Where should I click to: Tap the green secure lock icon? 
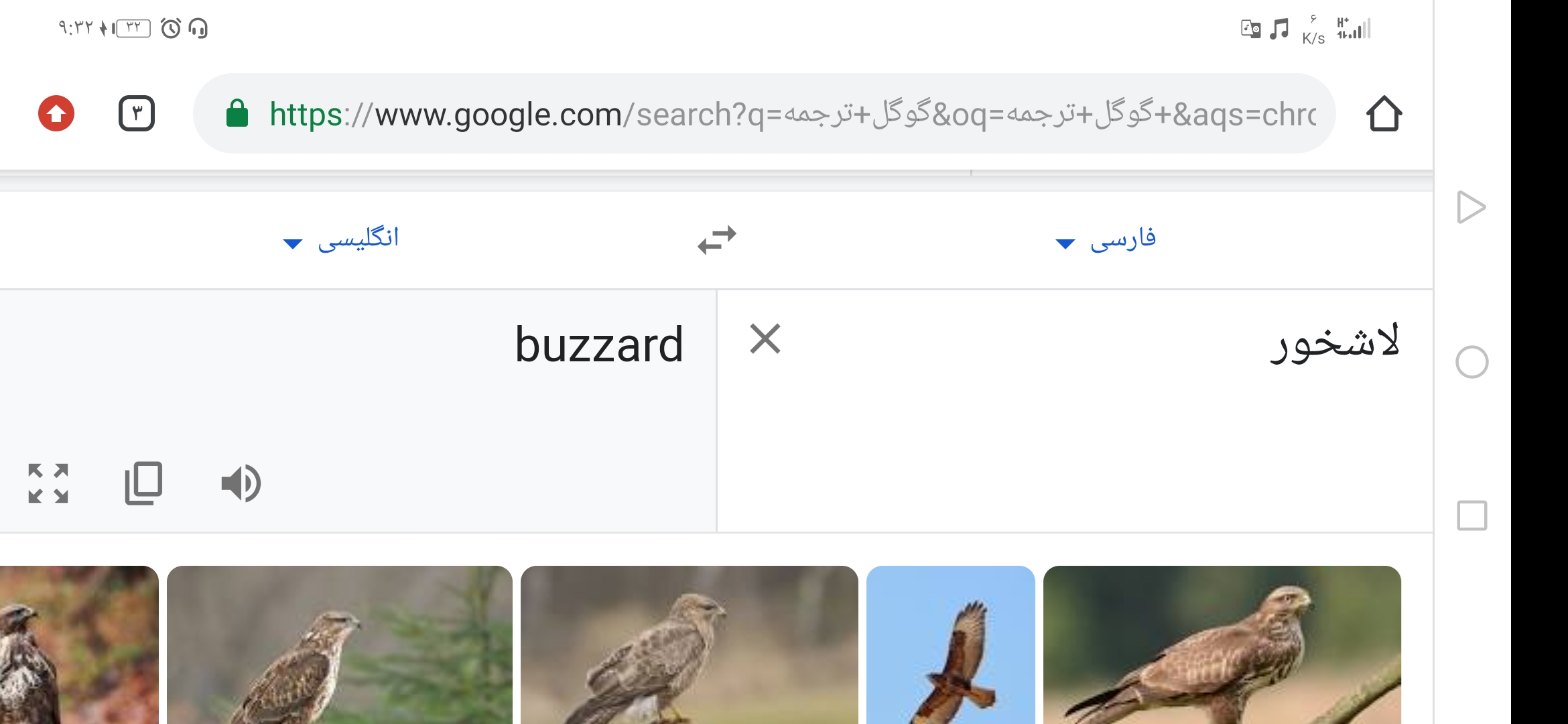[x=237, y=113]
